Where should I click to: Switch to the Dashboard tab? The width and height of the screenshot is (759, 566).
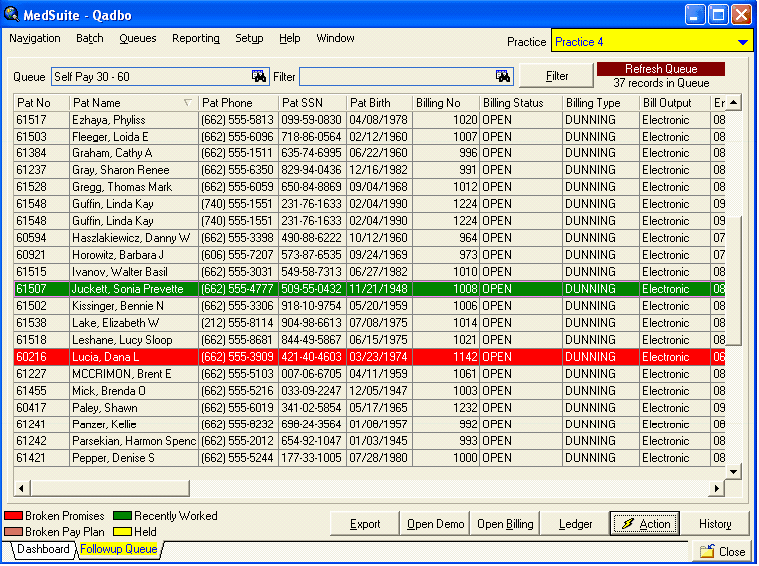pyautogui.click(x=43, y=549)
